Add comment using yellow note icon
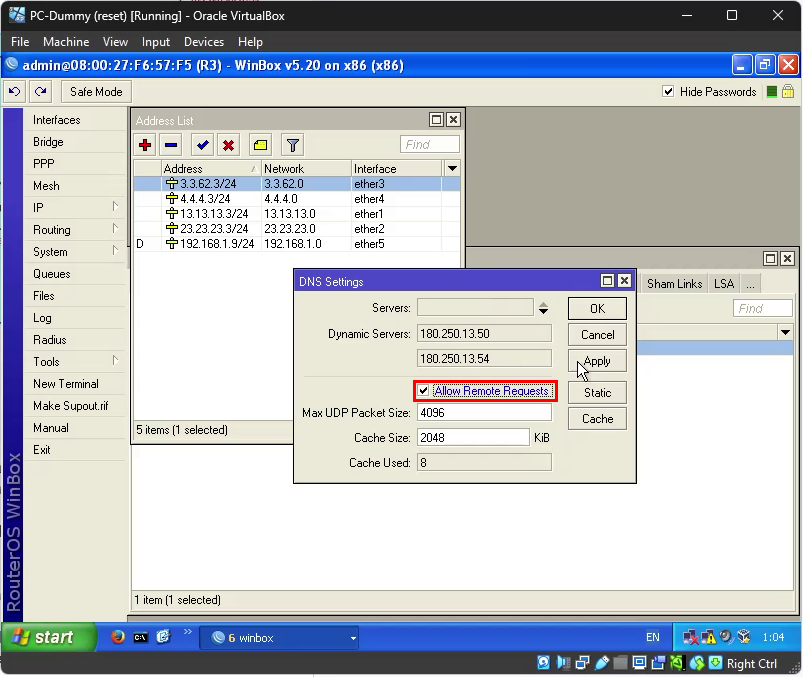Viewport: 803px width, 677px height. (260, 145)
